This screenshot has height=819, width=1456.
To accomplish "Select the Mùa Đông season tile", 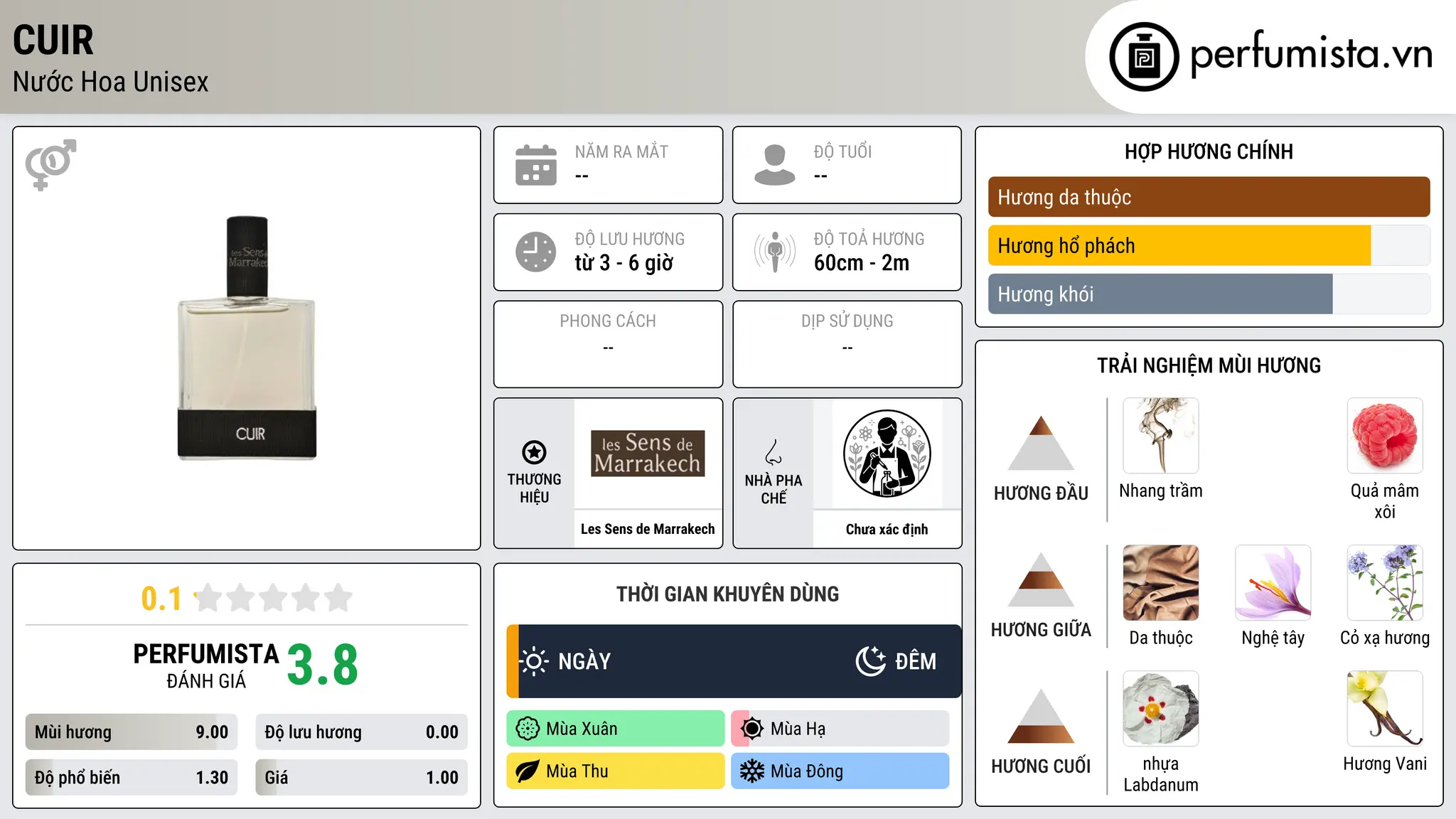I will 840,771.
